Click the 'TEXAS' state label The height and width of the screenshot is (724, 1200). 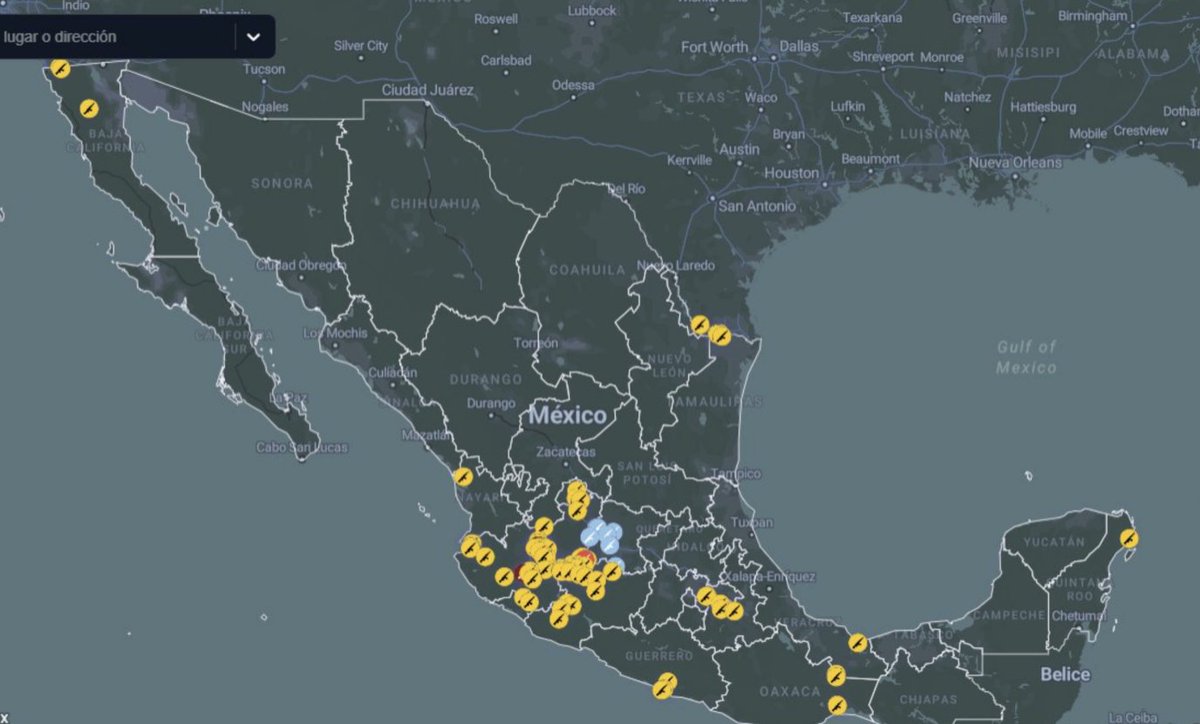click(701, 98)
